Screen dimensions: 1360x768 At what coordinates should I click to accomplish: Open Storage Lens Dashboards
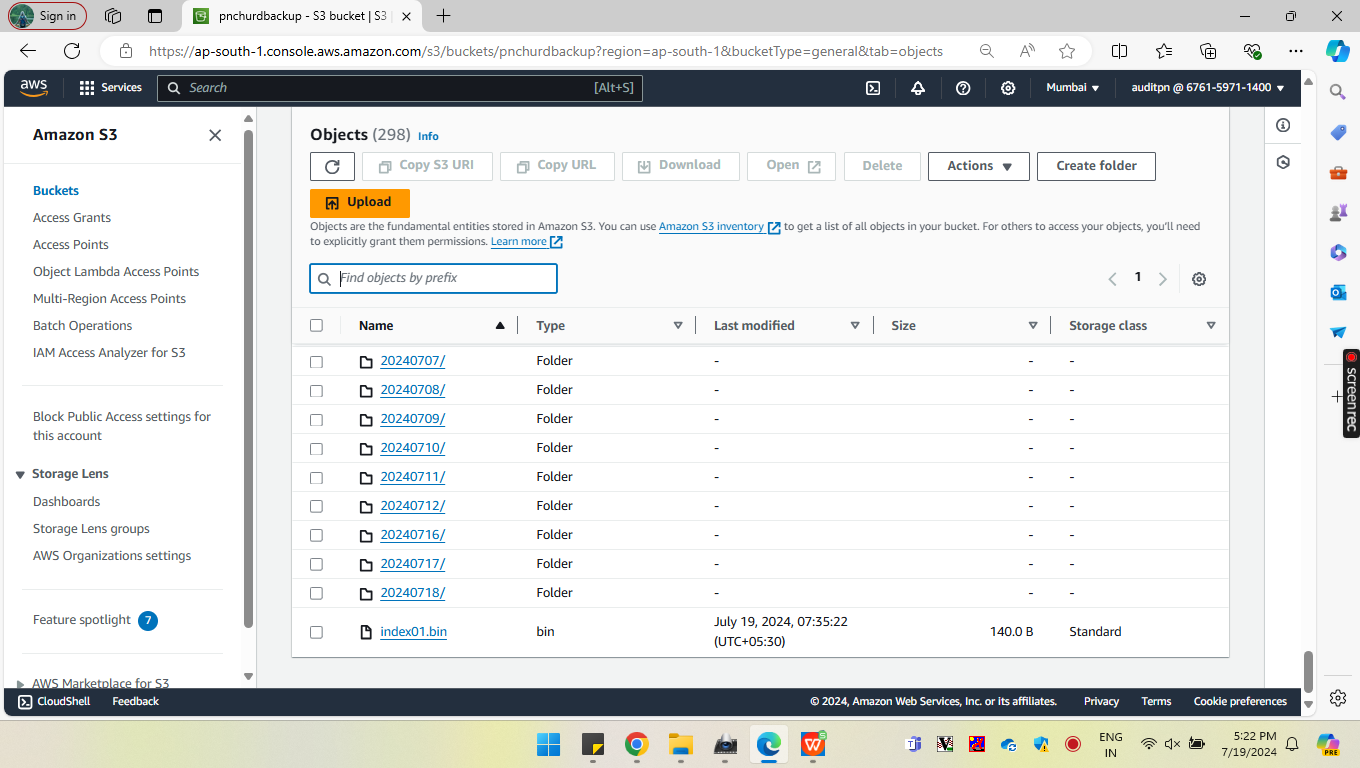coord(67,501)
